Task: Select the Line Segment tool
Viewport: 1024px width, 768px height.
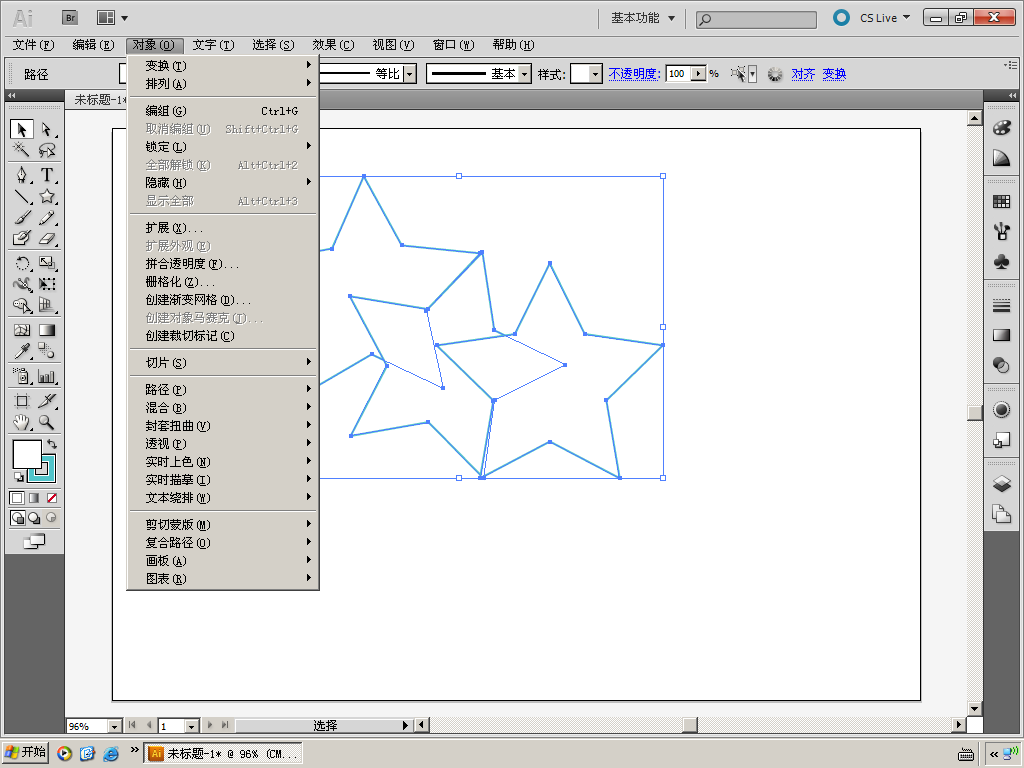Action: (x=22, y=197)
